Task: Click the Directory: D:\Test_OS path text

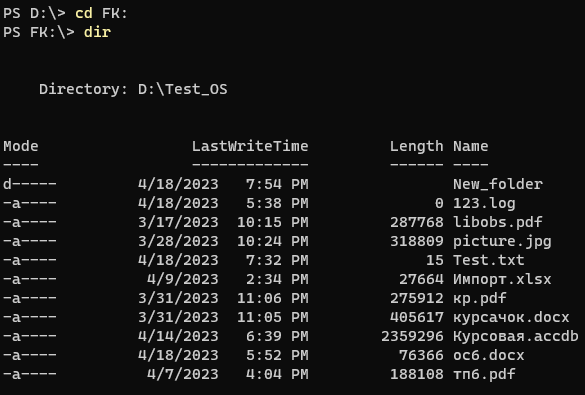Action: click(x=133, y=90)
